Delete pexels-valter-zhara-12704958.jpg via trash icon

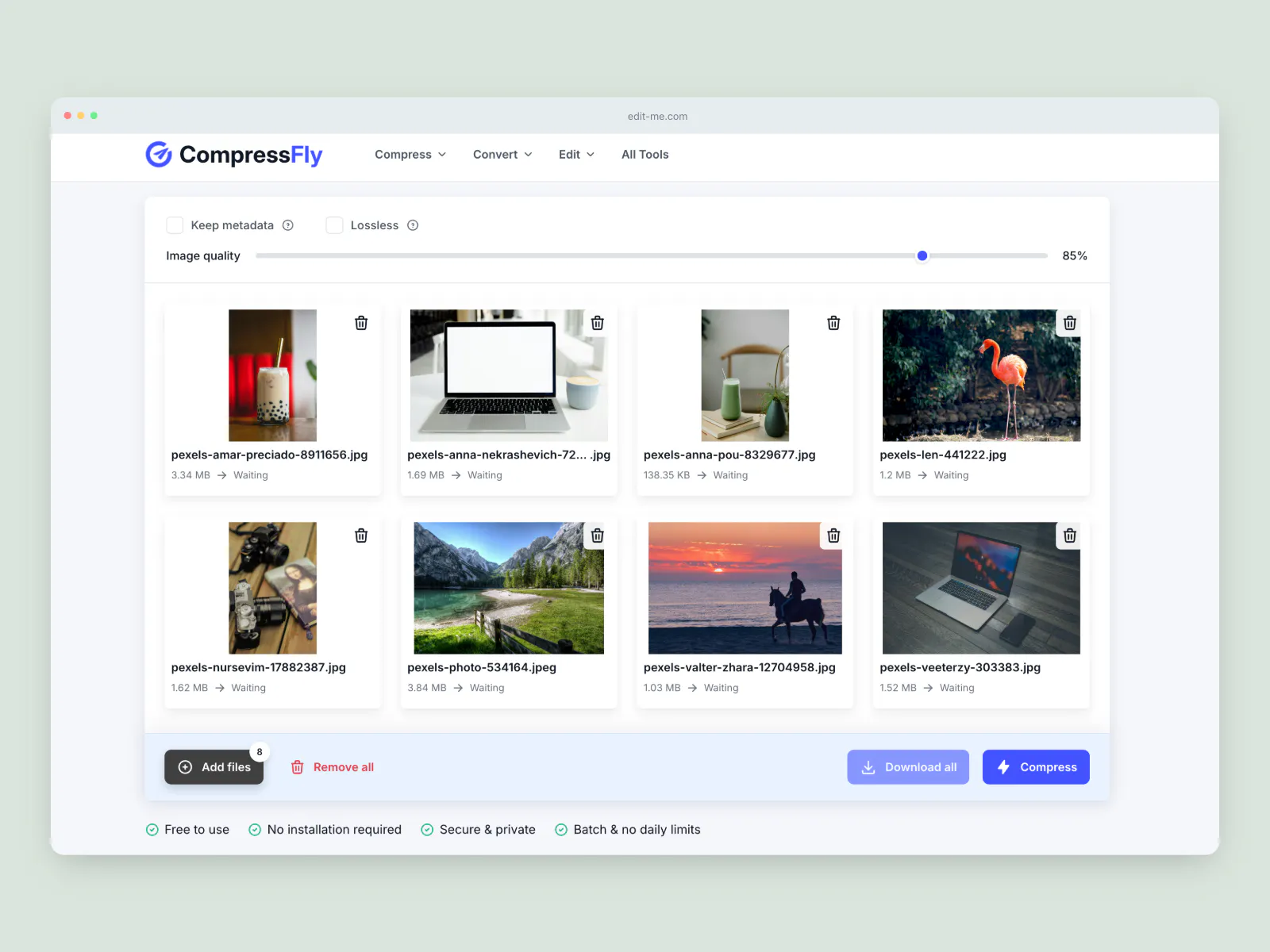click(833, 535)
